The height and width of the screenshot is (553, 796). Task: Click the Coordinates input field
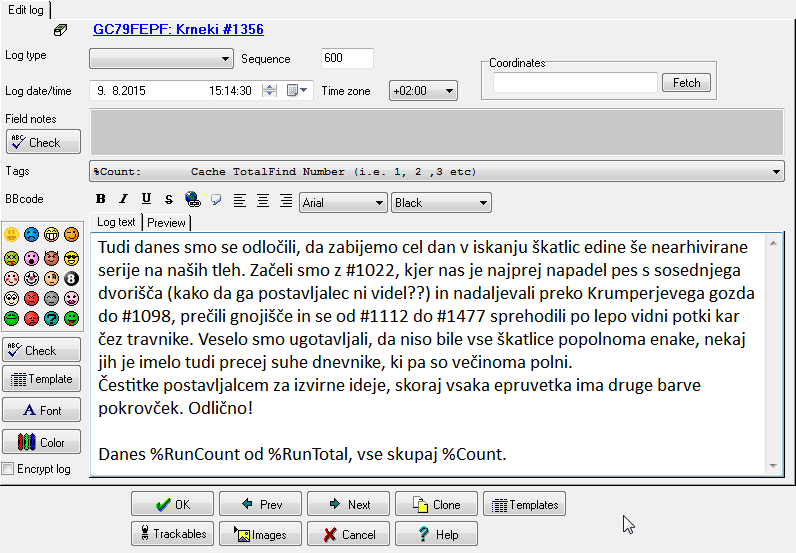575,82
